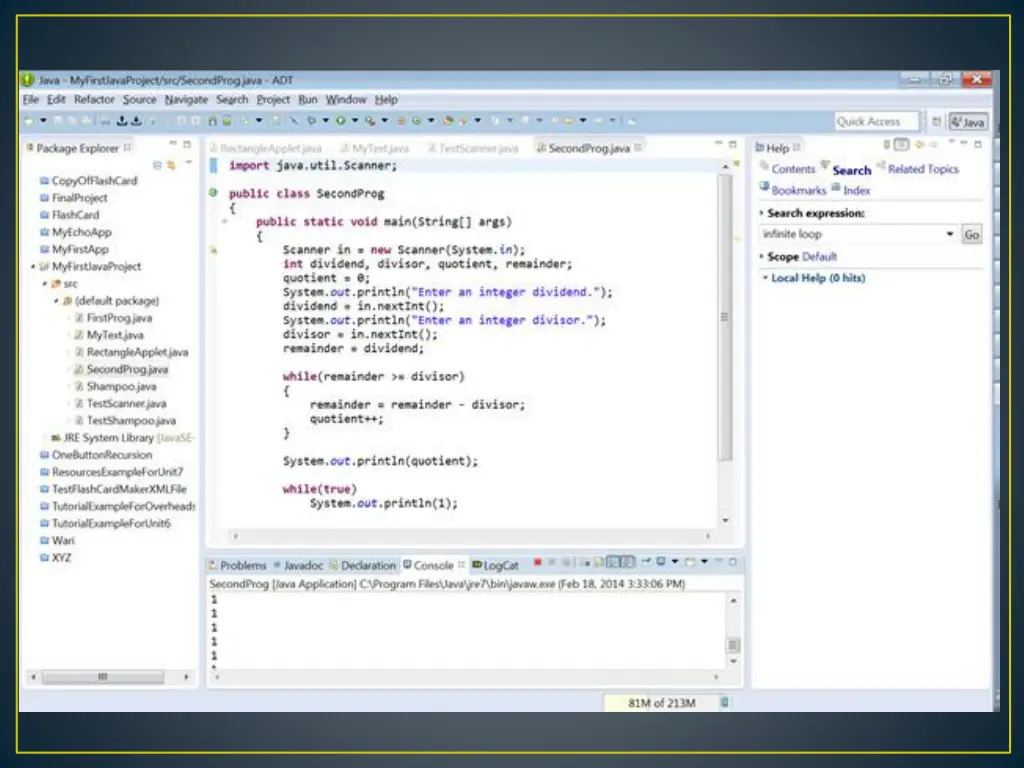The image size is (1024, 768).
Task: Minimize the Package Explorer view
Action: 173,144
